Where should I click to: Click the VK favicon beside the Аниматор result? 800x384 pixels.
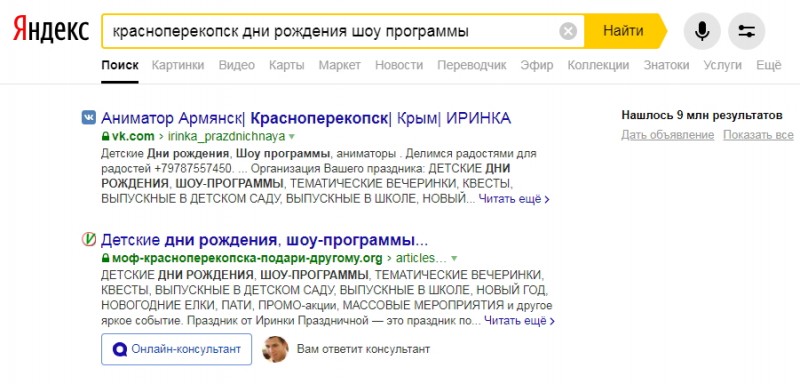(x=89, y=118)
